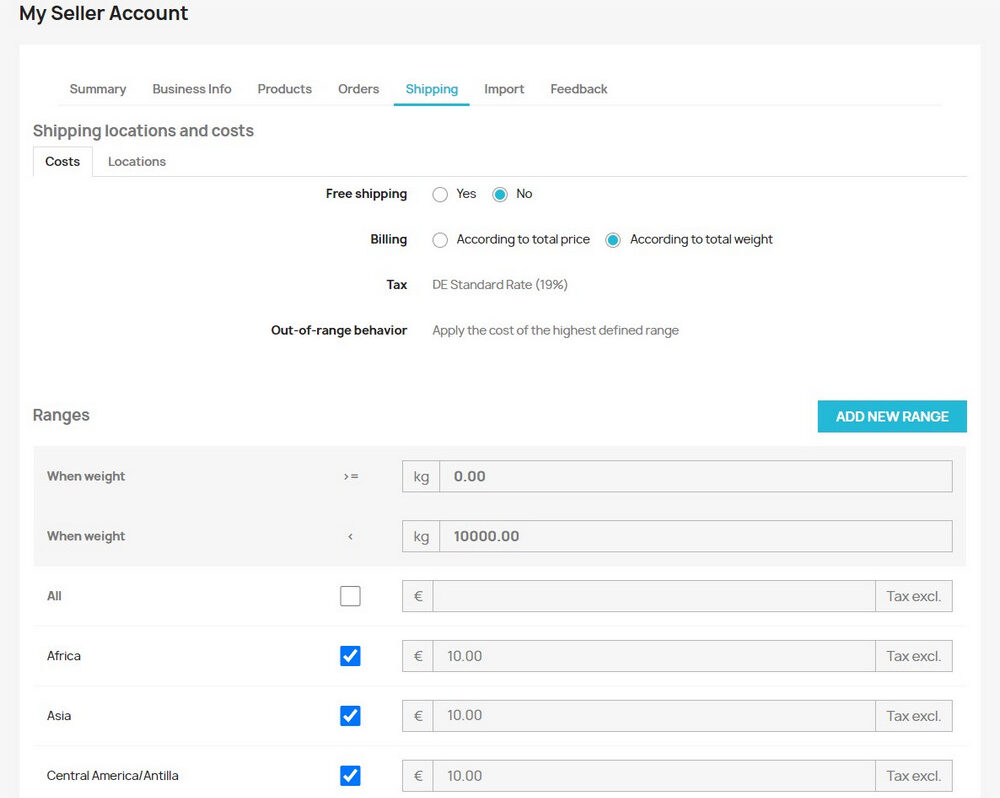1000x798 pixels.
Task: Choose billing according to total weight
Action: click(613, 240)
